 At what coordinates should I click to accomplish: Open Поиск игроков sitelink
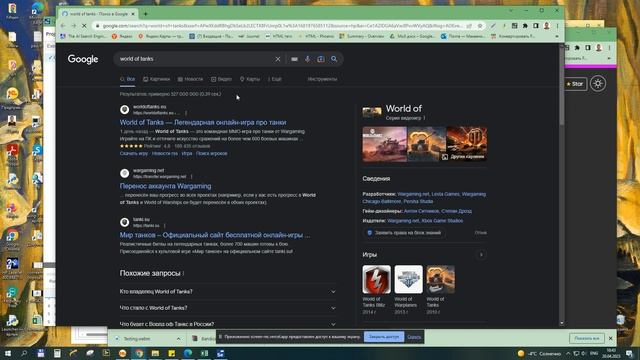(x=211, y=153)
